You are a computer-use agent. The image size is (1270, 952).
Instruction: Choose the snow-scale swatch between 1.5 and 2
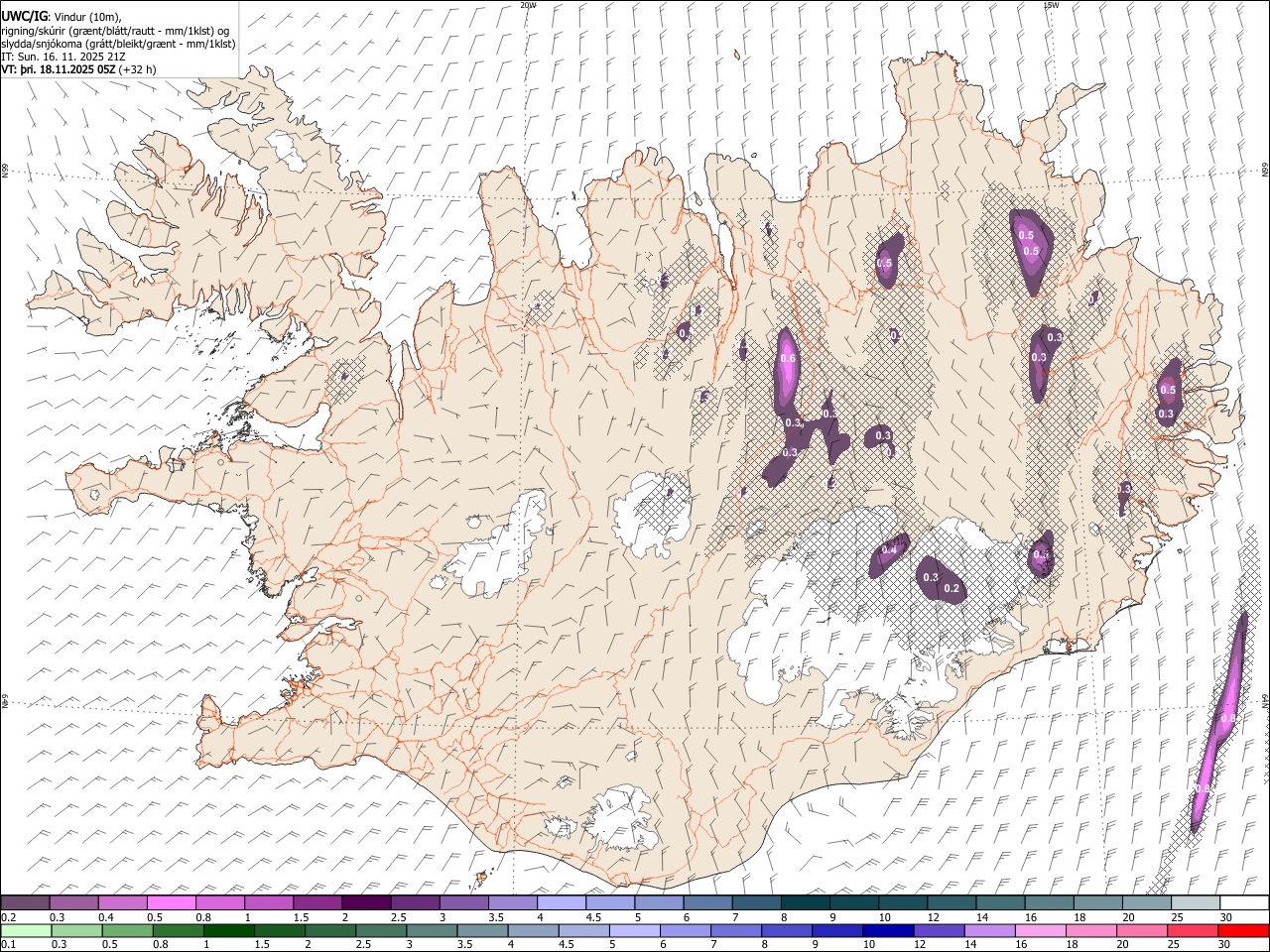click(x=317, y=902)
